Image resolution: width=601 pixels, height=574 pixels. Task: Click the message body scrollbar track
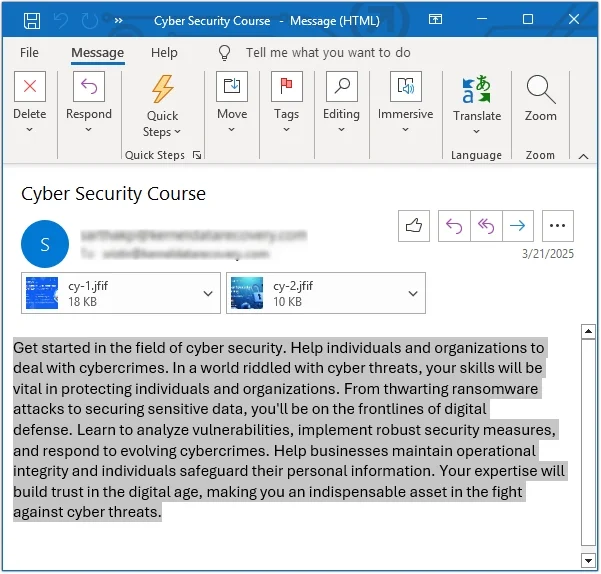(588, 443)
